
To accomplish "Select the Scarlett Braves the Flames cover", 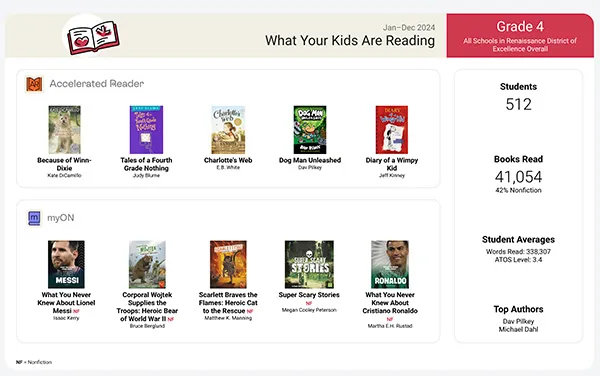I will 228,264.
